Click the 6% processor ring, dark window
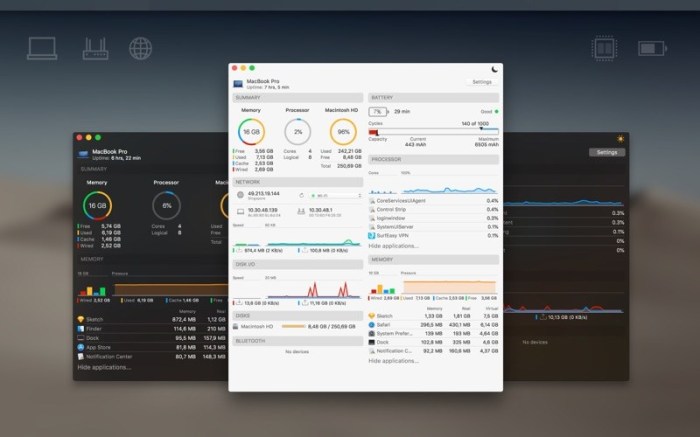The height and width of the screenshot is (437, 700). (167, 205)
